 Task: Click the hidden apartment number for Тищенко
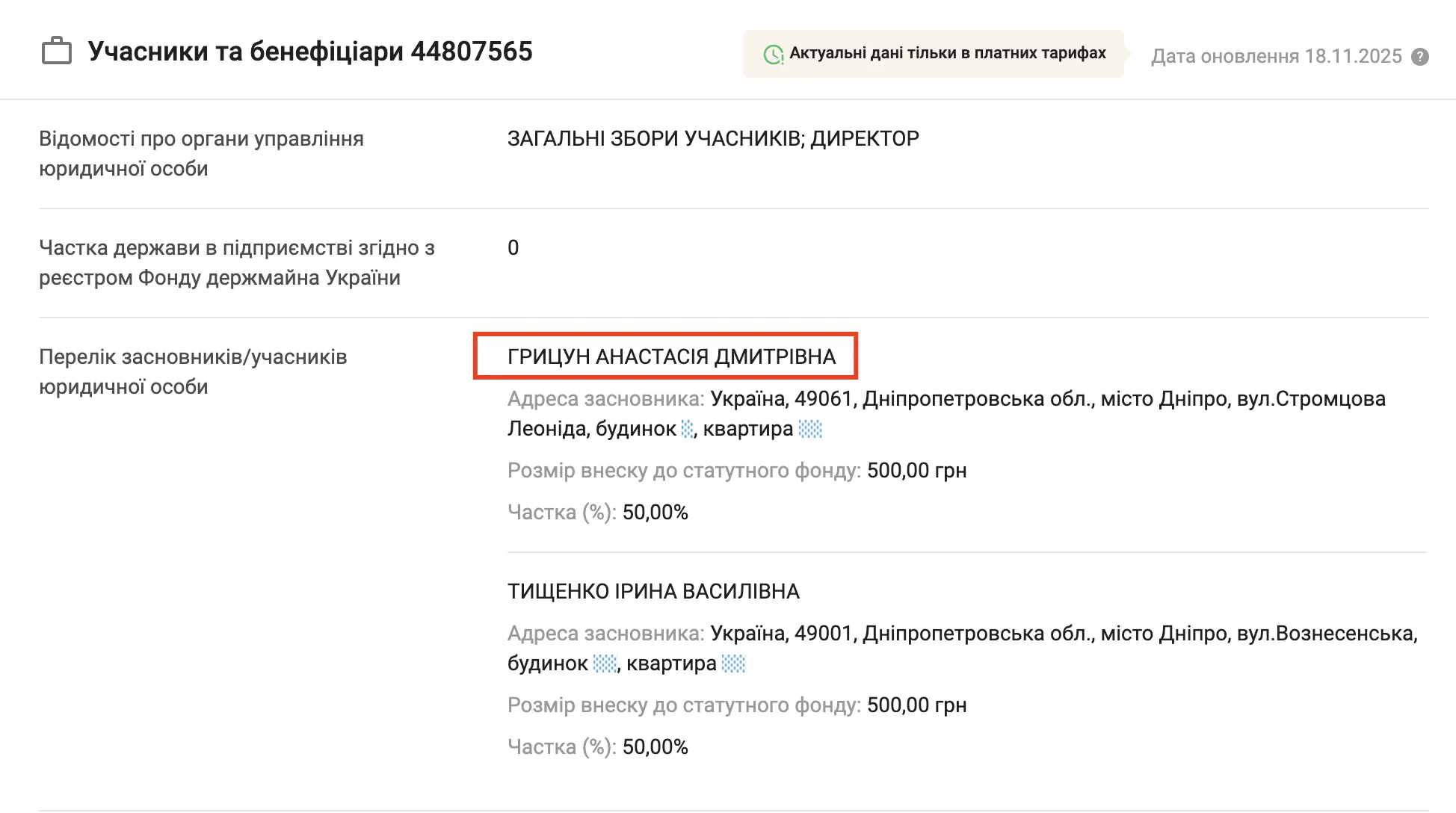click(x=732, y=664)
